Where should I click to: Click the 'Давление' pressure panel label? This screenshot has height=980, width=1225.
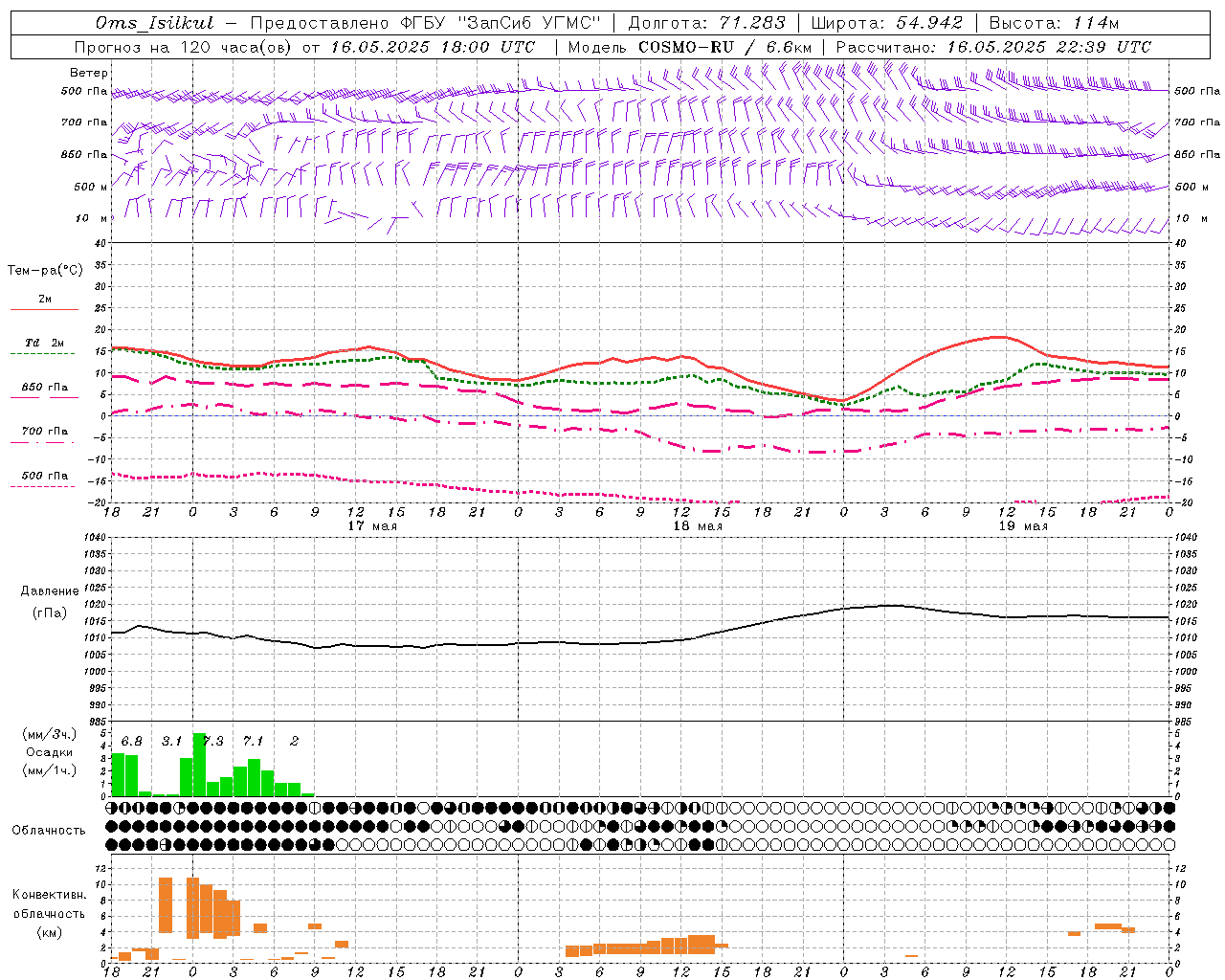click(x=50, y=591)
